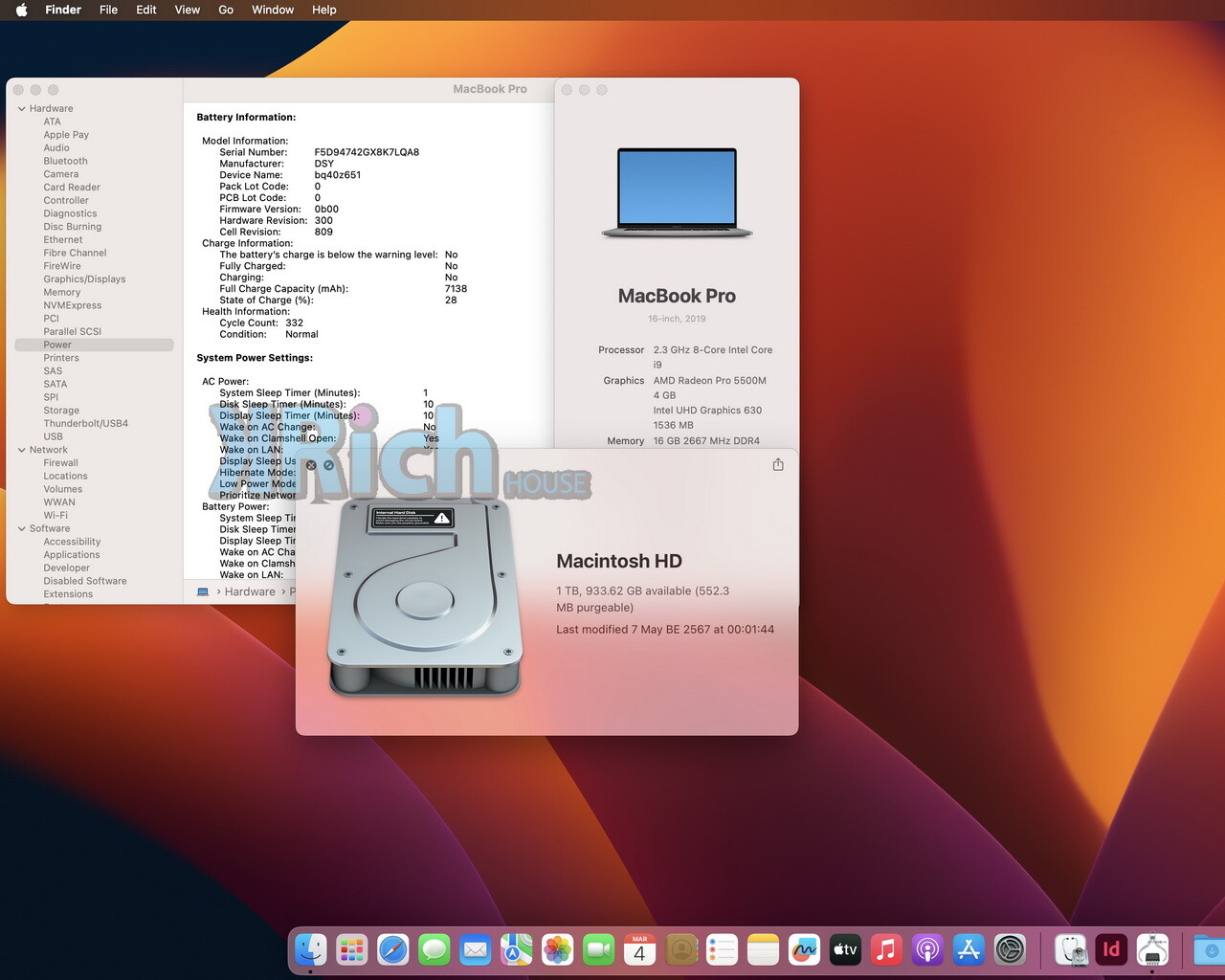Select Disabled Software in the sidebar
This screenshot has height=980, width=1225.
(x=84, y=581)
